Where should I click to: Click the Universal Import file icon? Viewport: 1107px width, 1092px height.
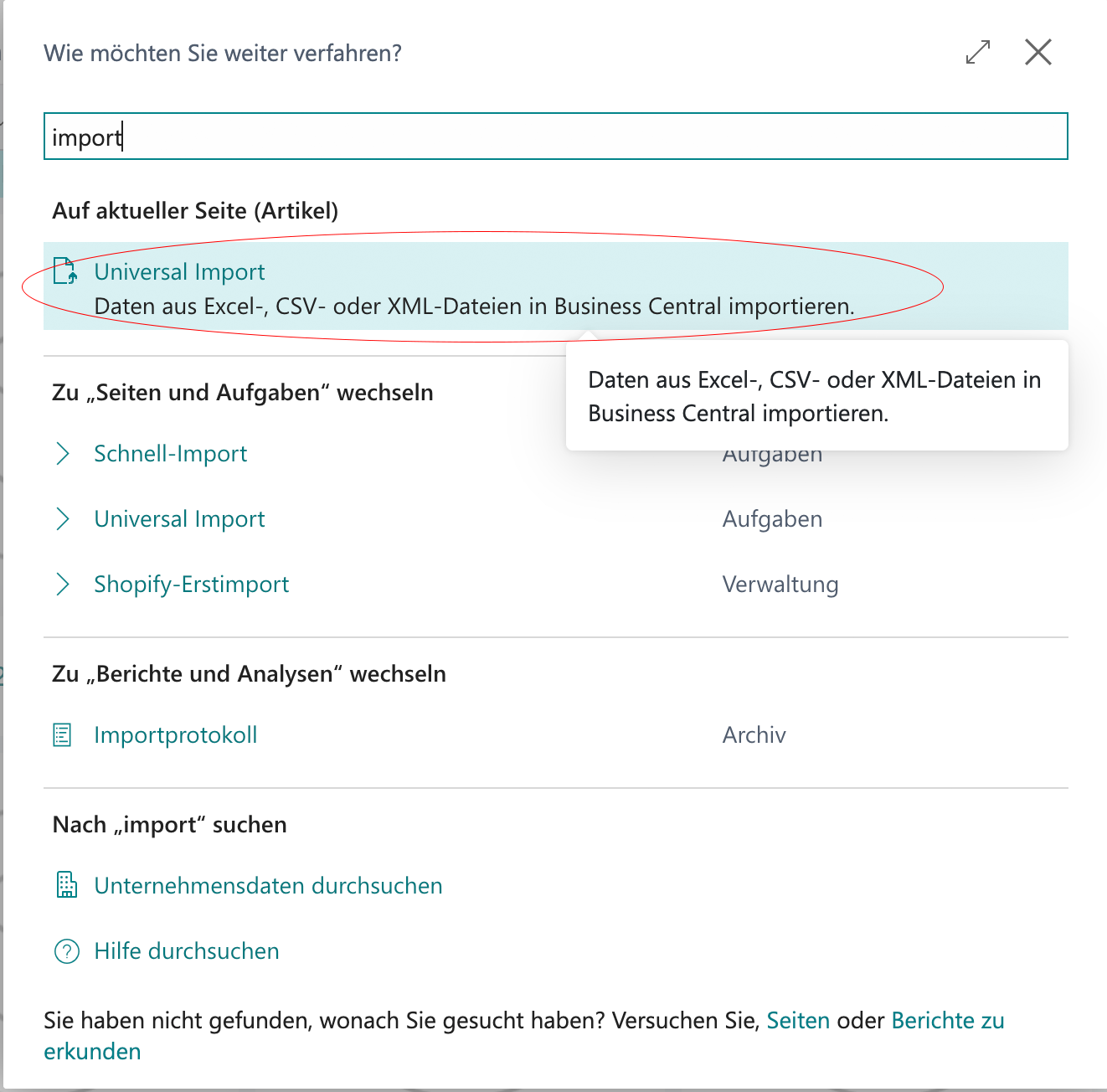tap(65, 271)
